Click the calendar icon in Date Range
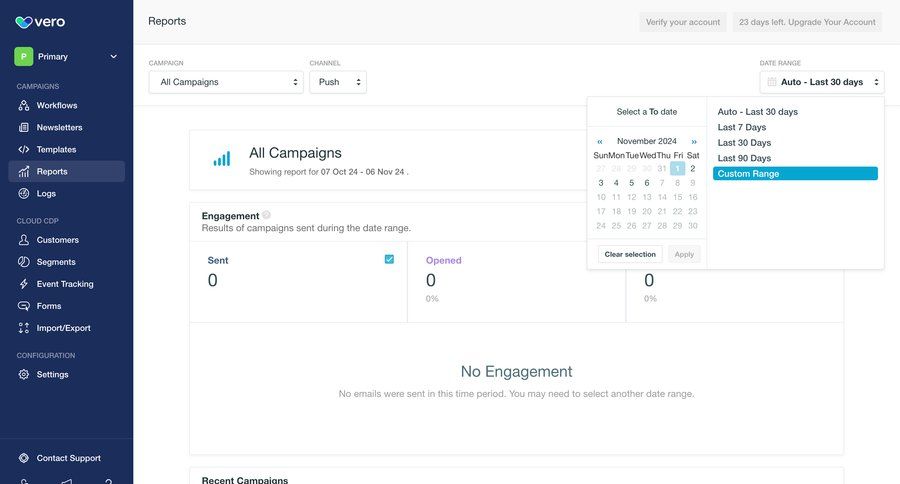The image size is (900, 484). pos(772,82)
